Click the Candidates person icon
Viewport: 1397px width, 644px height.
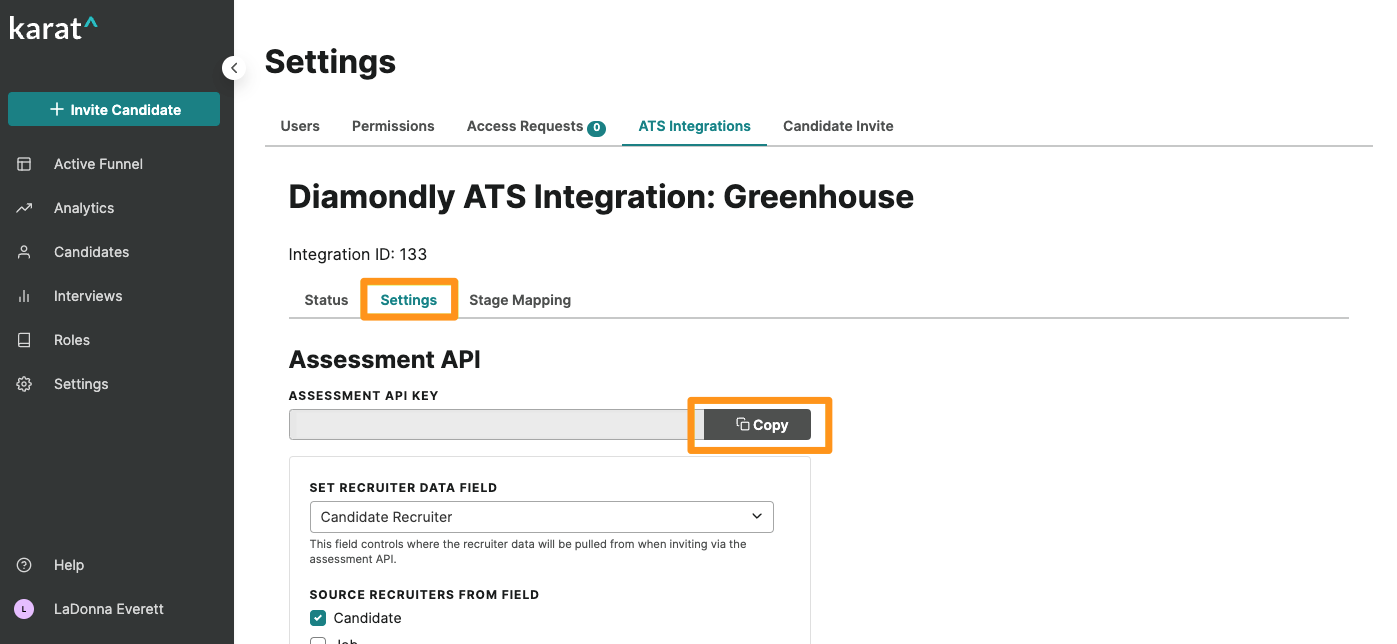(x=24, y=252)
